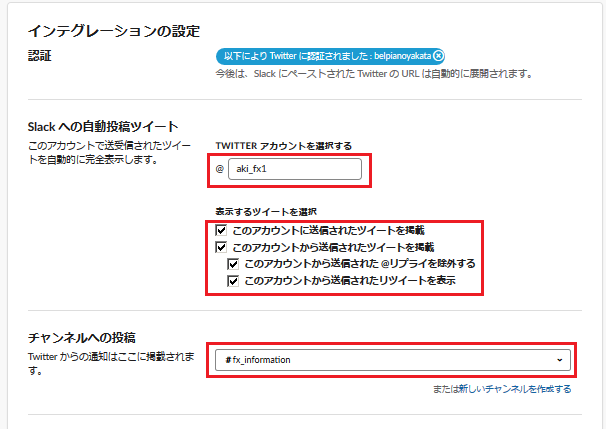606x429 pixels.
Task: Toggle このアカウントに送信されたツイートを掲載 checkbox
Action: pos(221,230)
